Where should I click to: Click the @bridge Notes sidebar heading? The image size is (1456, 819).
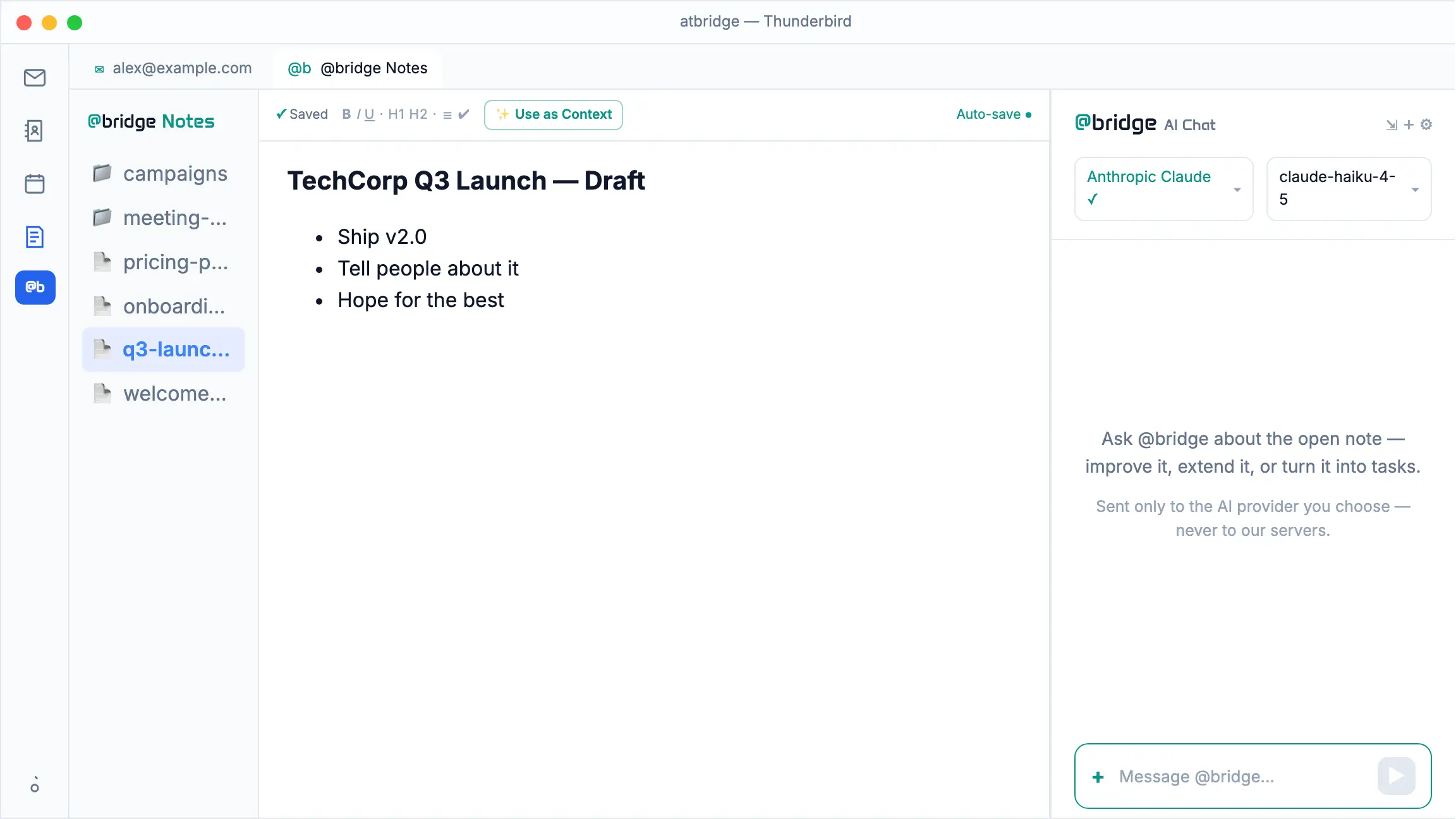pyautogui.click(x=151, y=121)
